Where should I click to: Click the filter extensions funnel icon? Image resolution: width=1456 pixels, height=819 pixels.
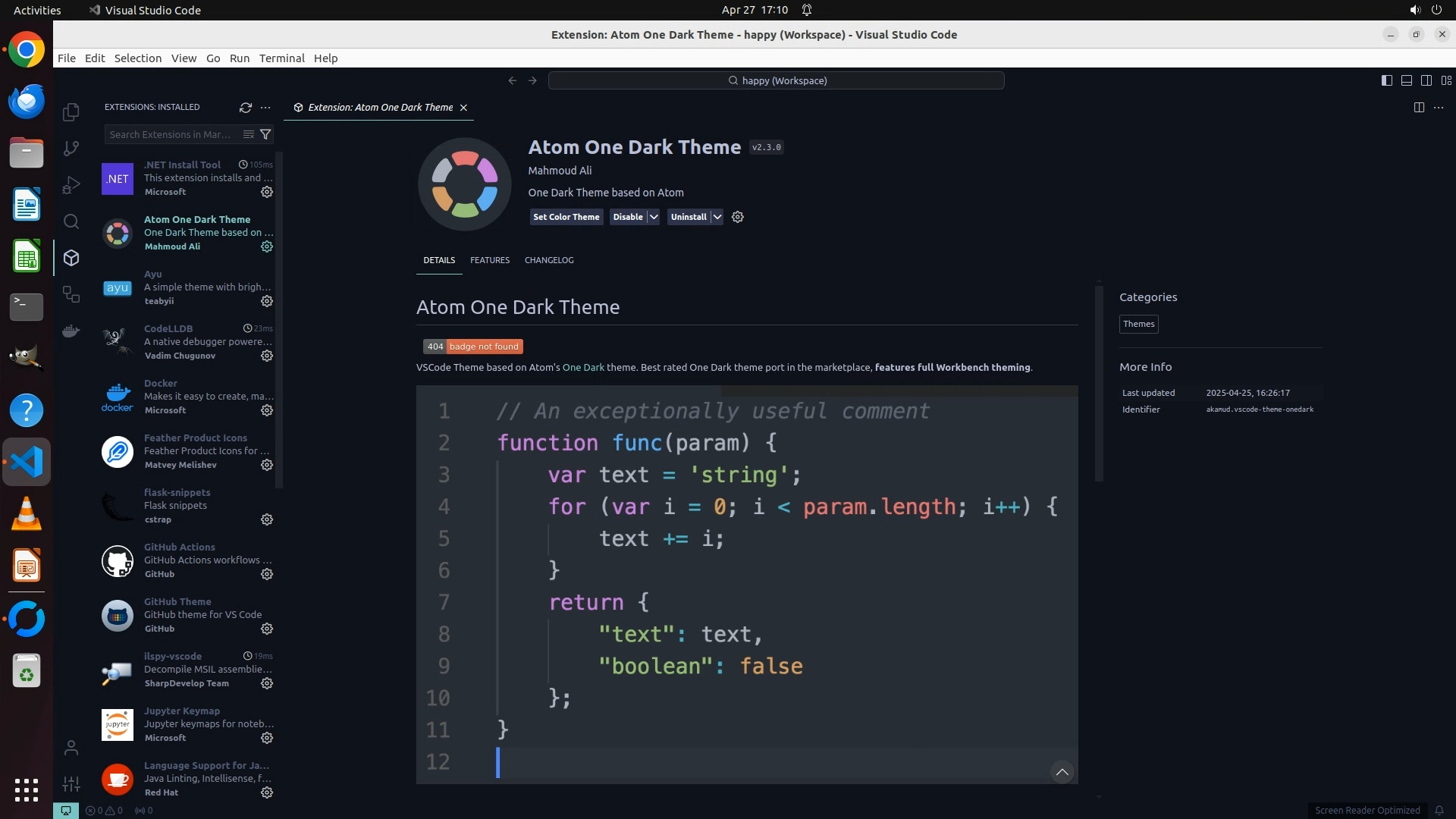click(x=265, y=134)
